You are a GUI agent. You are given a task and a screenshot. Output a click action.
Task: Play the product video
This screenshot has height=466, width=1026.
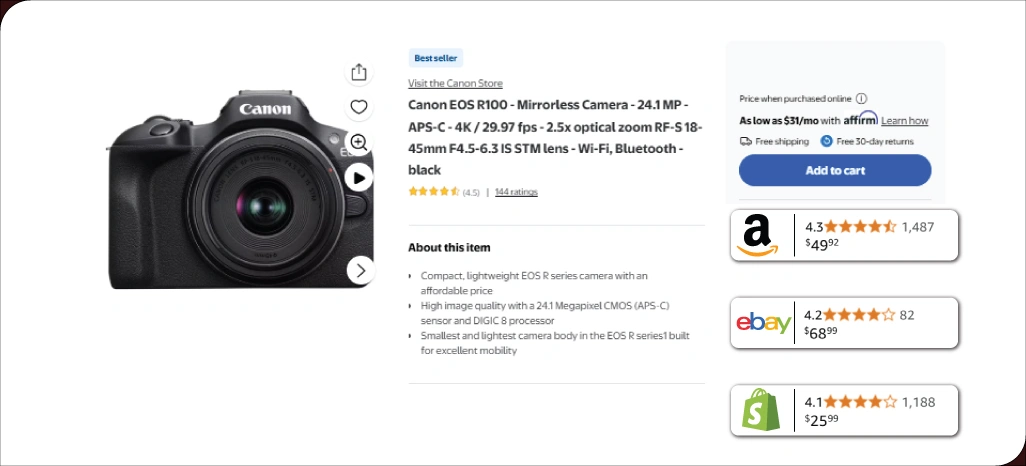(359, 178)
